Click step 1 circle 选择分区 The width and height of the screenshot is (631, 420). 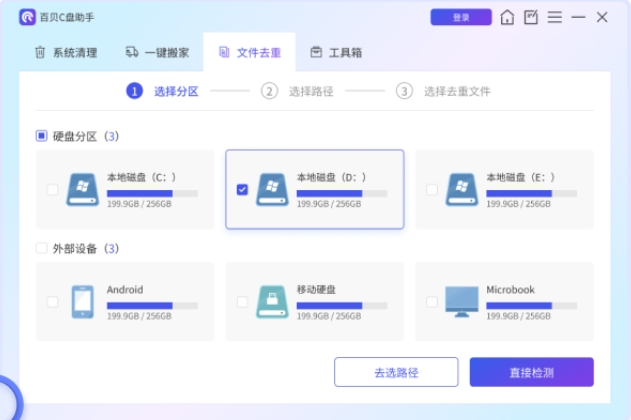coord(134,91)
